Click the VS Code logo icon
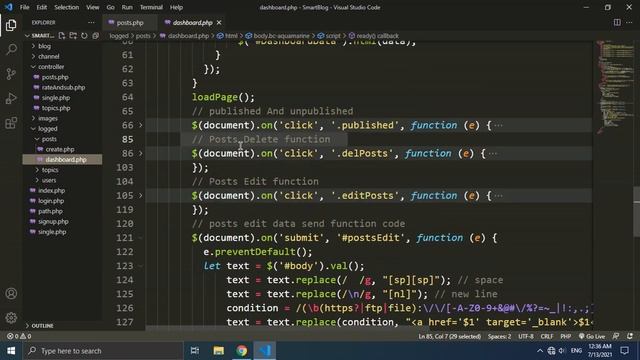Screen dimensions: 640x360 [x=9, y=7]
